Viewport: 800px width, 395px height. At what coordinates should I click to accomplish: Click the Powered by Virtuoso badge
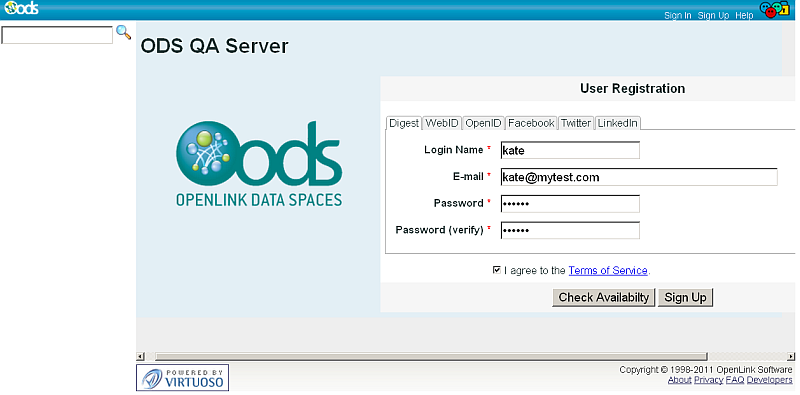click(x=182, y=378)
